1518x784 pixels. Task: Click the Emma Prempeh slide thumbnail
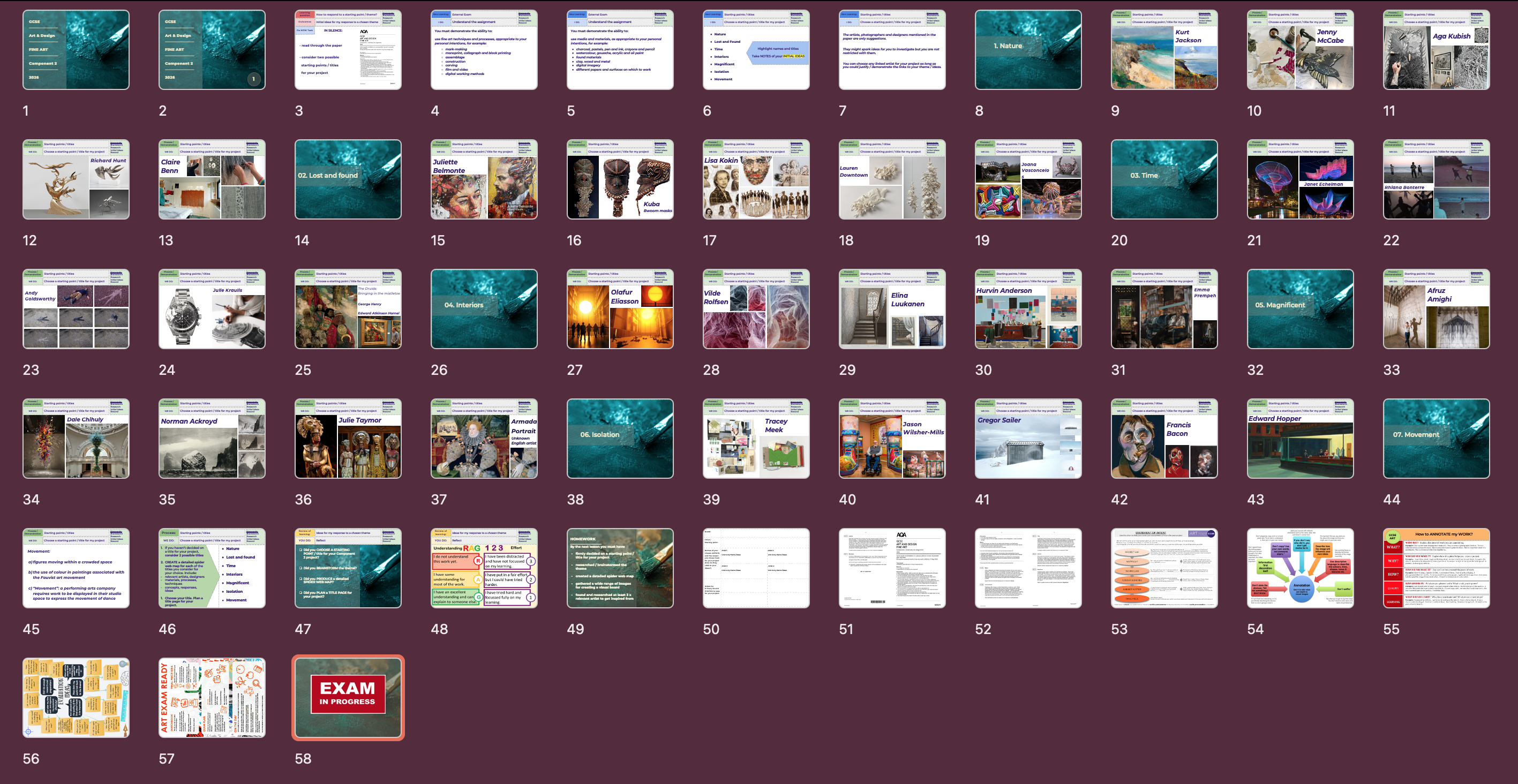coord(1164,309)
